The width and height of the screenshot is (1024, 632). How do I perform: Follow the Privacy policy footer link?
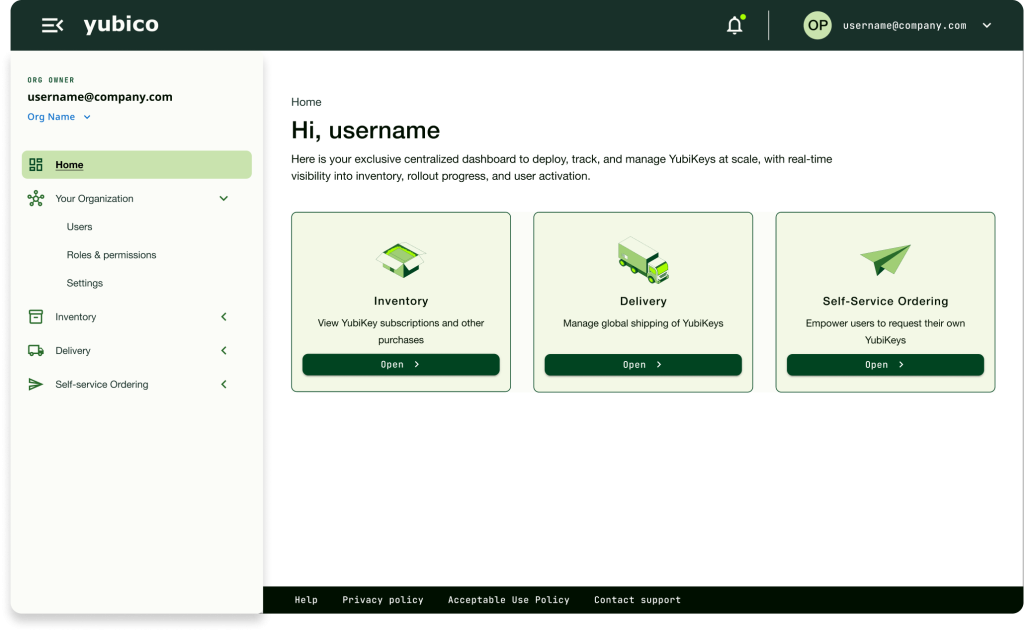click(x=383, y=600)
